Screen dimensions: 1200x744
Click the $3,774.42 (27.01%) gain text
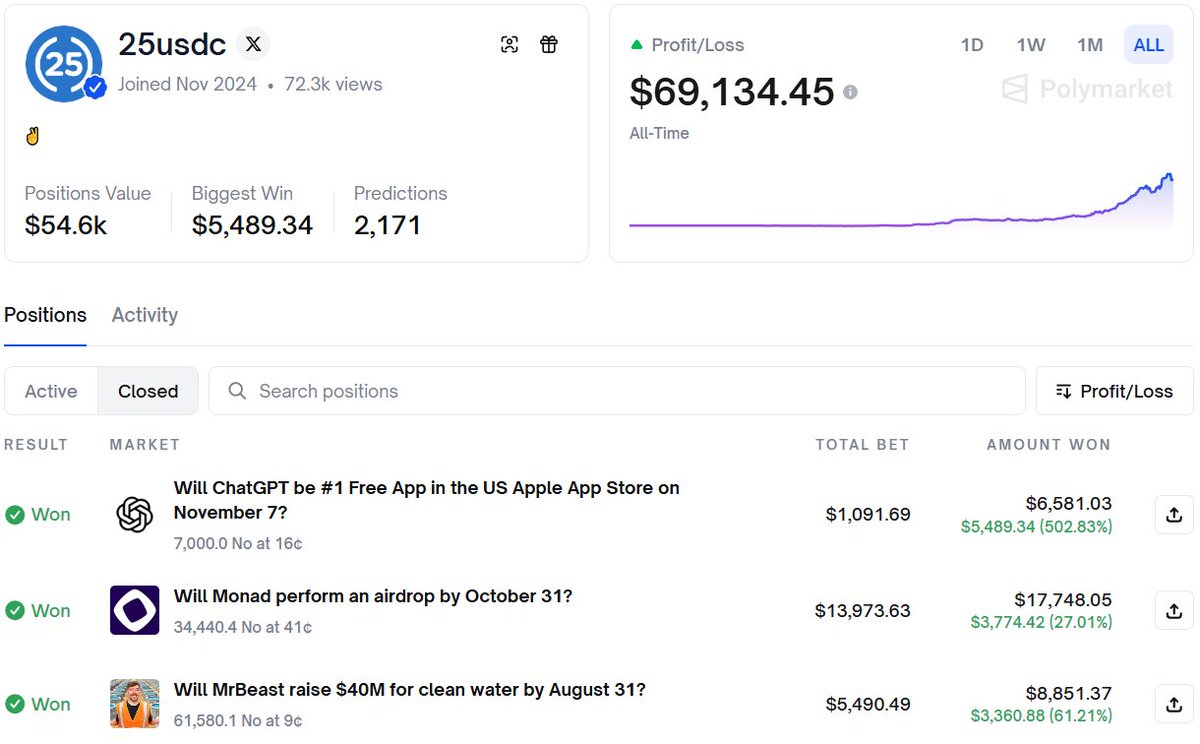[x=1041, y=622]
